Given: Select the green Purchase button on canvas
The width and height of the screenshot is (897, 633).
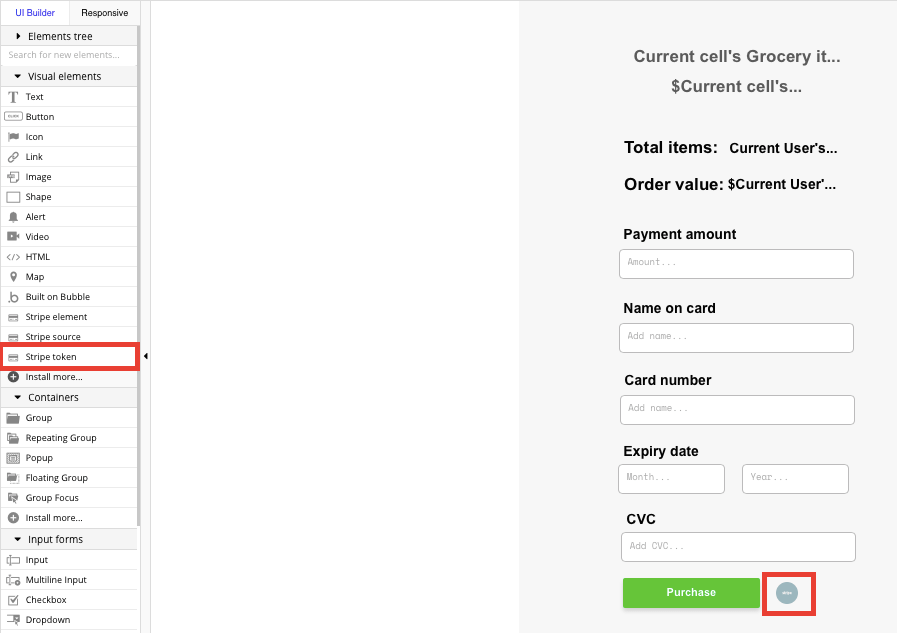Looking at the screenshot, I should click(691, 592).
